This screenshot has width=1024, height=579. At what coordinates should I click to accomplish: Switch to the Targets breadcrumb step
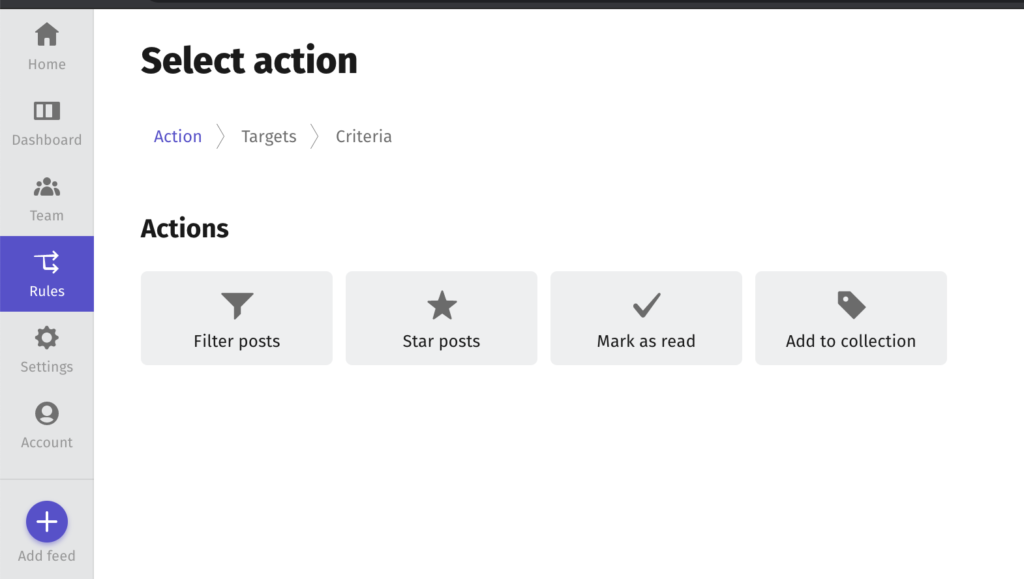(x=268, y=136)
